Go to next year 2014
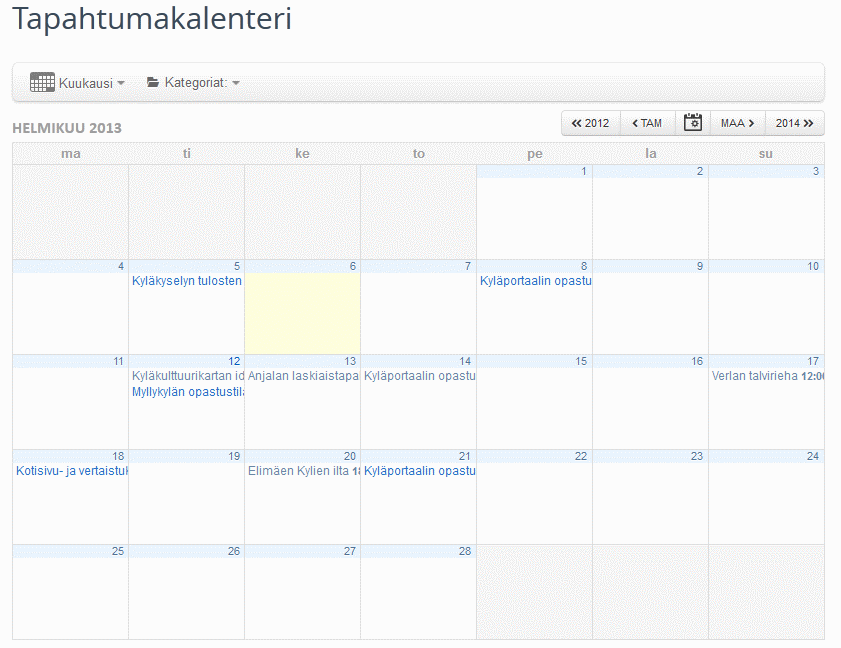This screenshot has height=648, width=841. point(794,123)
